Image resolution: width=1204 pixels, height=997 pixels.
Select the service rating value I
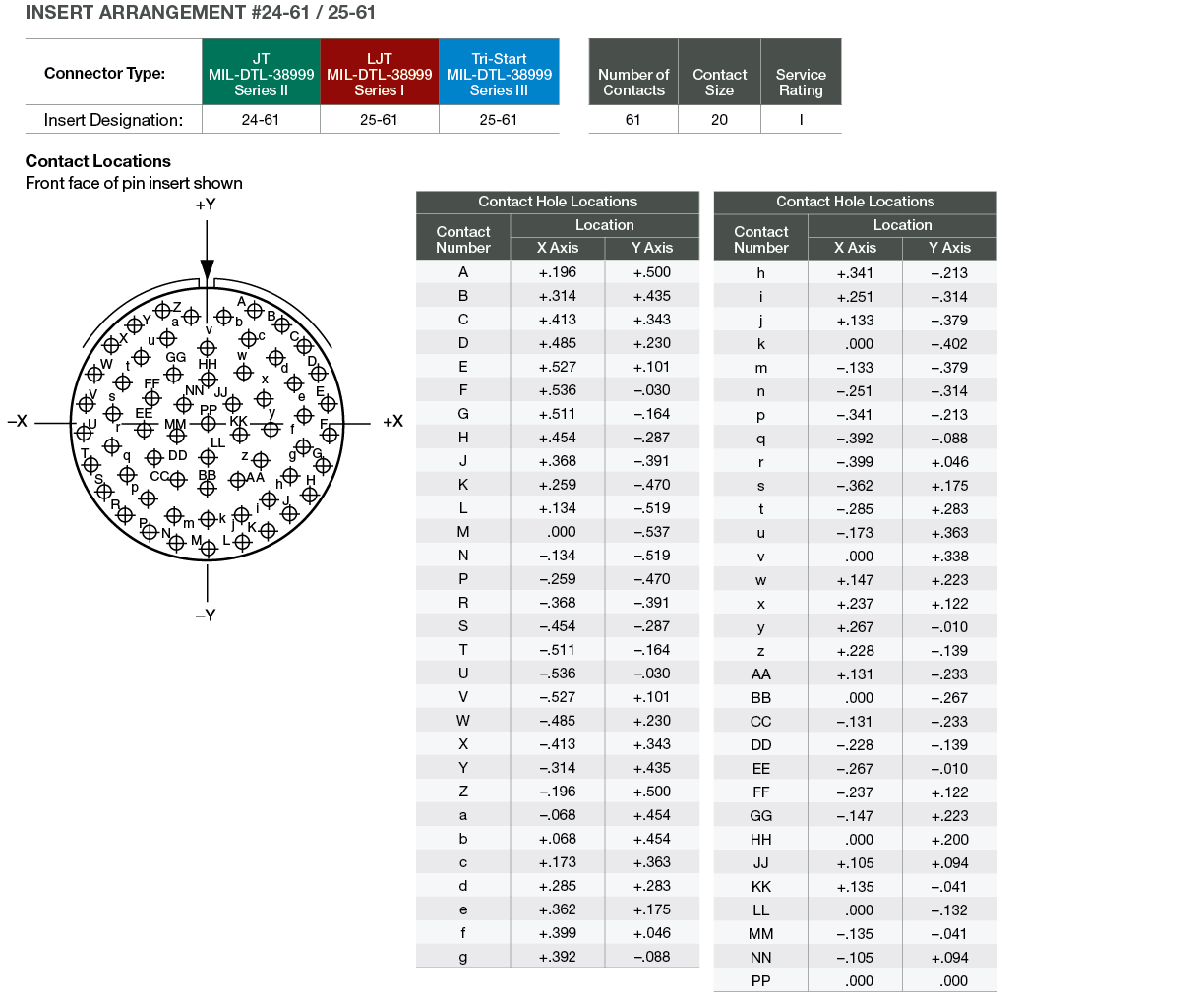[x=801, y=120]
